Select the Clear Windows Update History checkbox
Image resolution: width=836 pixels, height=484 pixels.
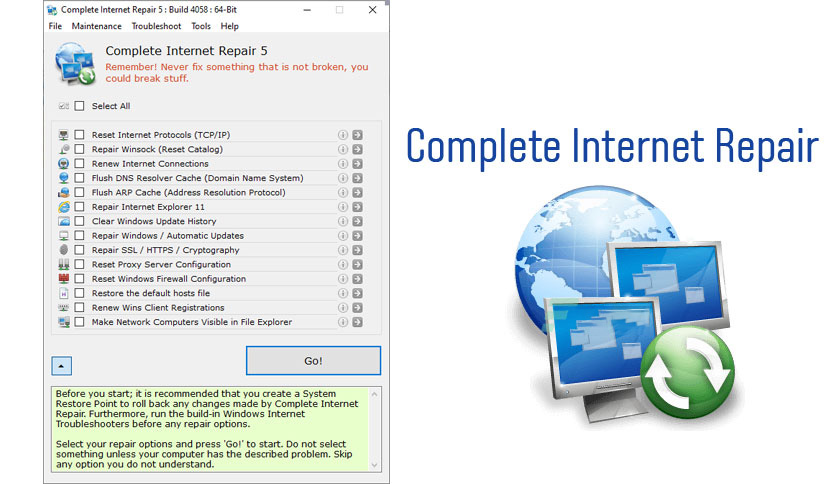79,221
